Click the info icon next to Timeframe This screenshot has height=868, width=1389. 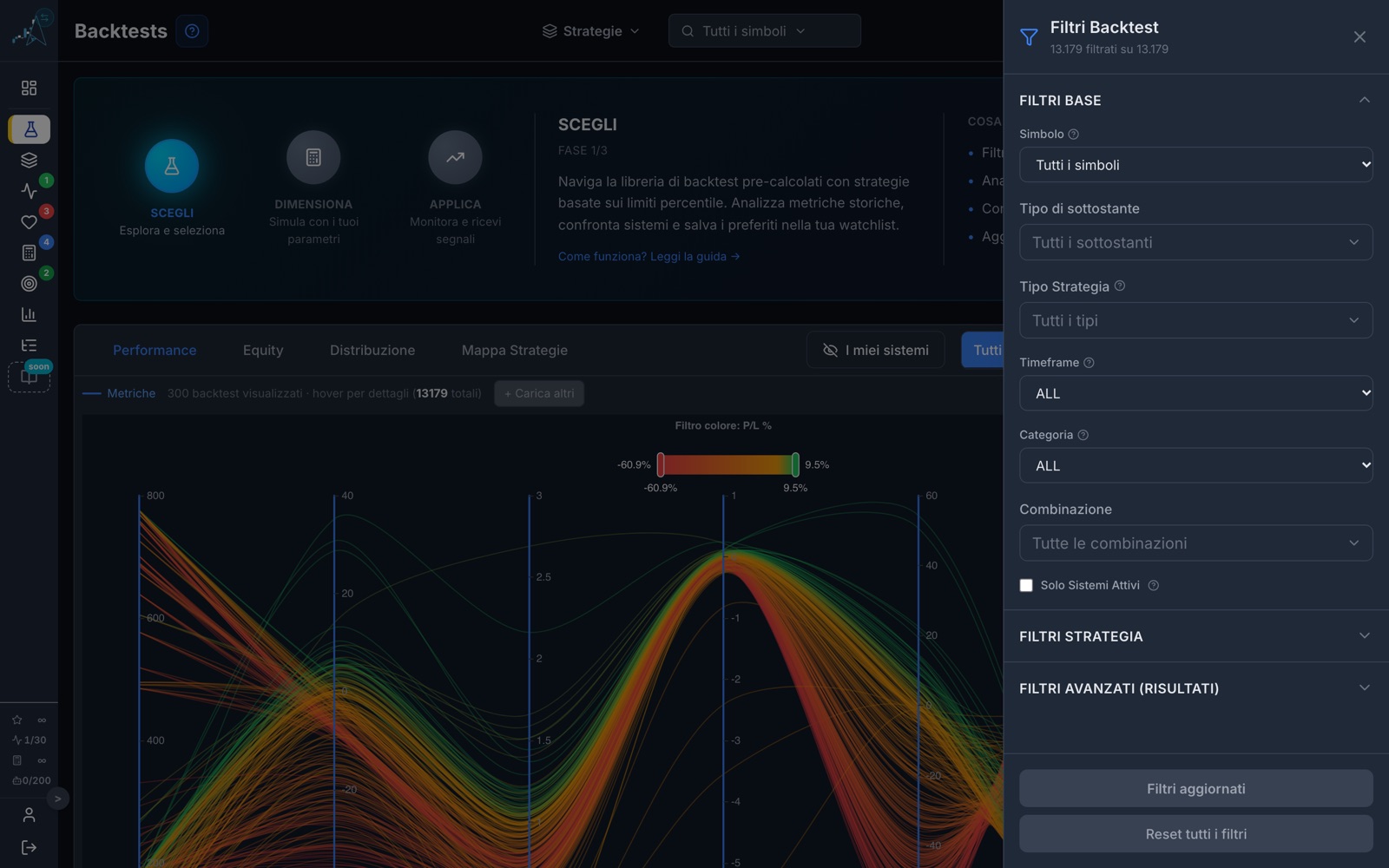point(1089,362)
